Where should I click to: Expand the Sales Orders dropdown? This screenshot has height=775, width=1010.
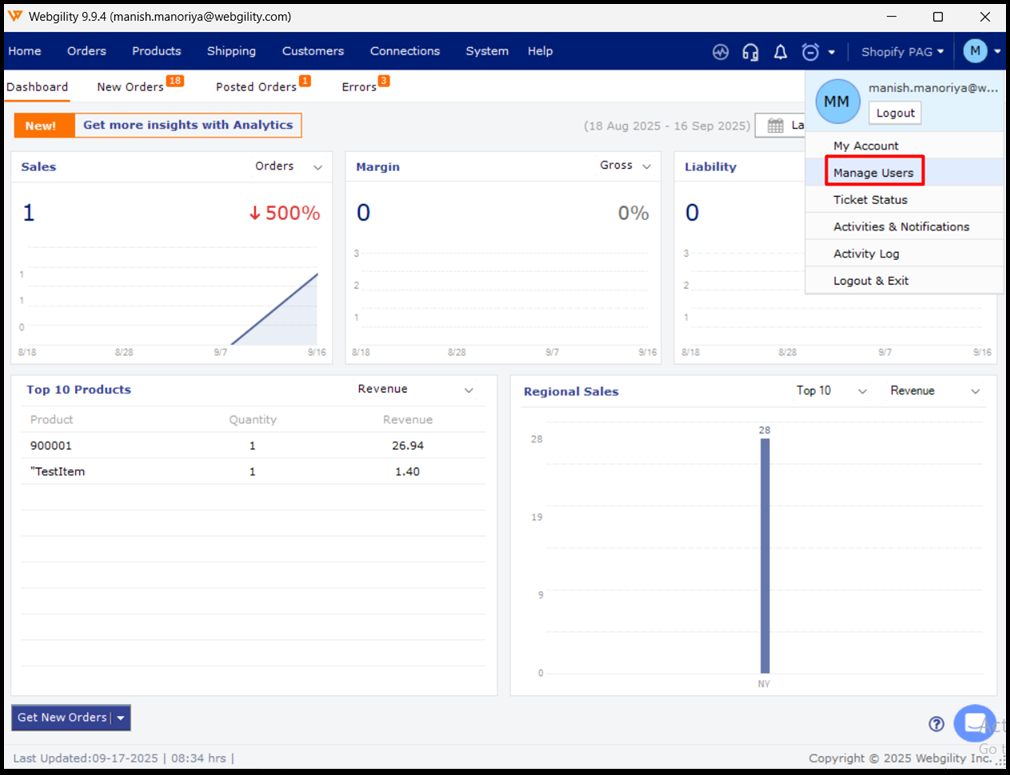(318, 167)
